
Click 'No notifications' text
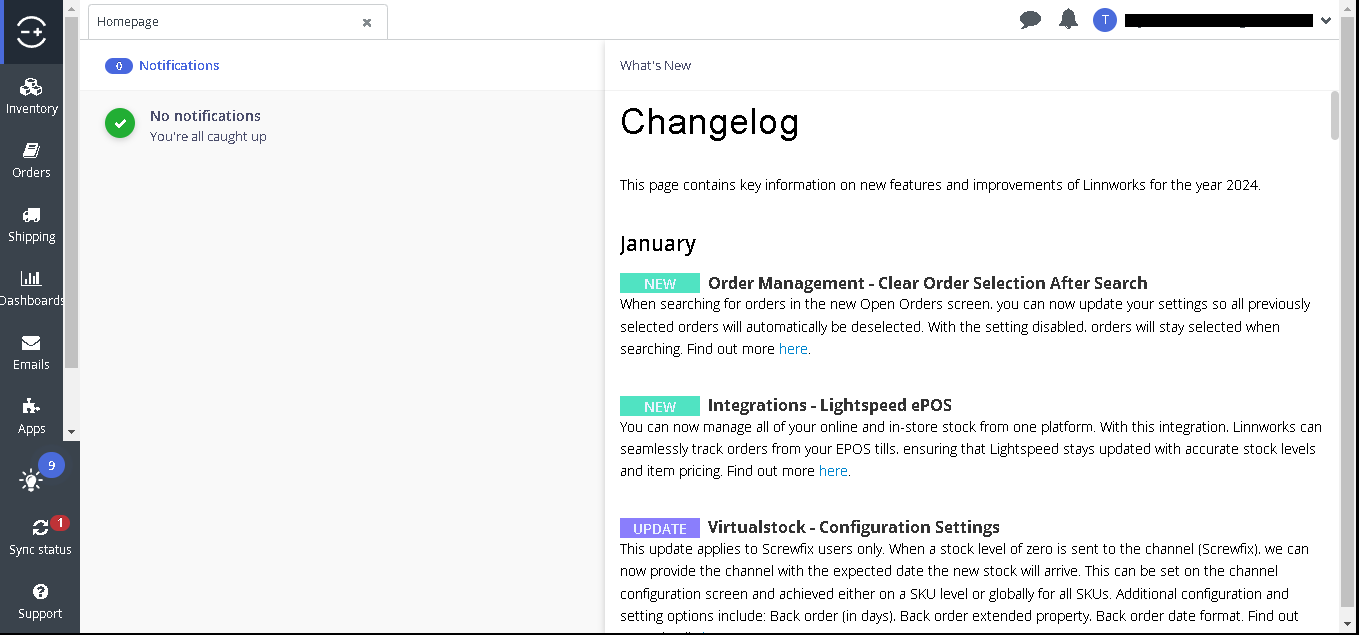click(205, 116)
